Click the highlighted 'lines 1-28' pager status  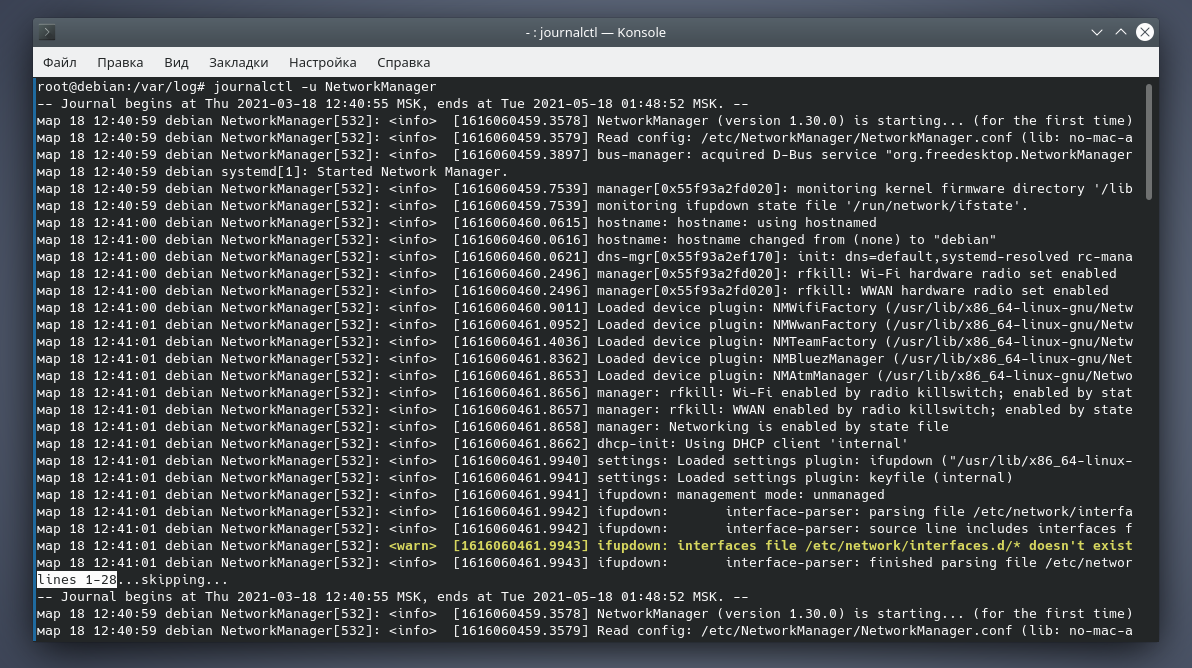tap(77, 580)
